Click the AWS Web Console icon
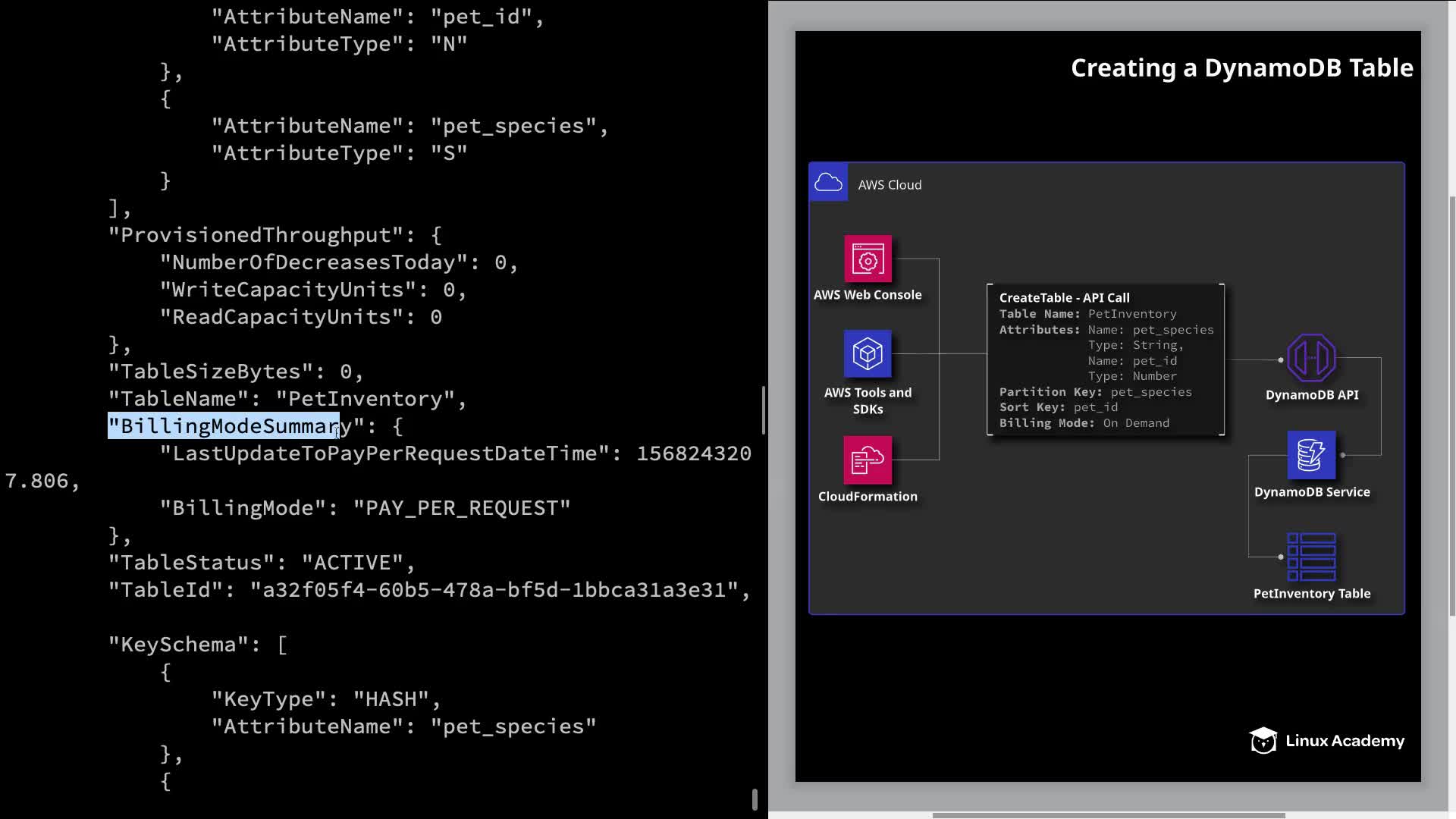This screenshot has height=819, width=1456. click(868, 259)
